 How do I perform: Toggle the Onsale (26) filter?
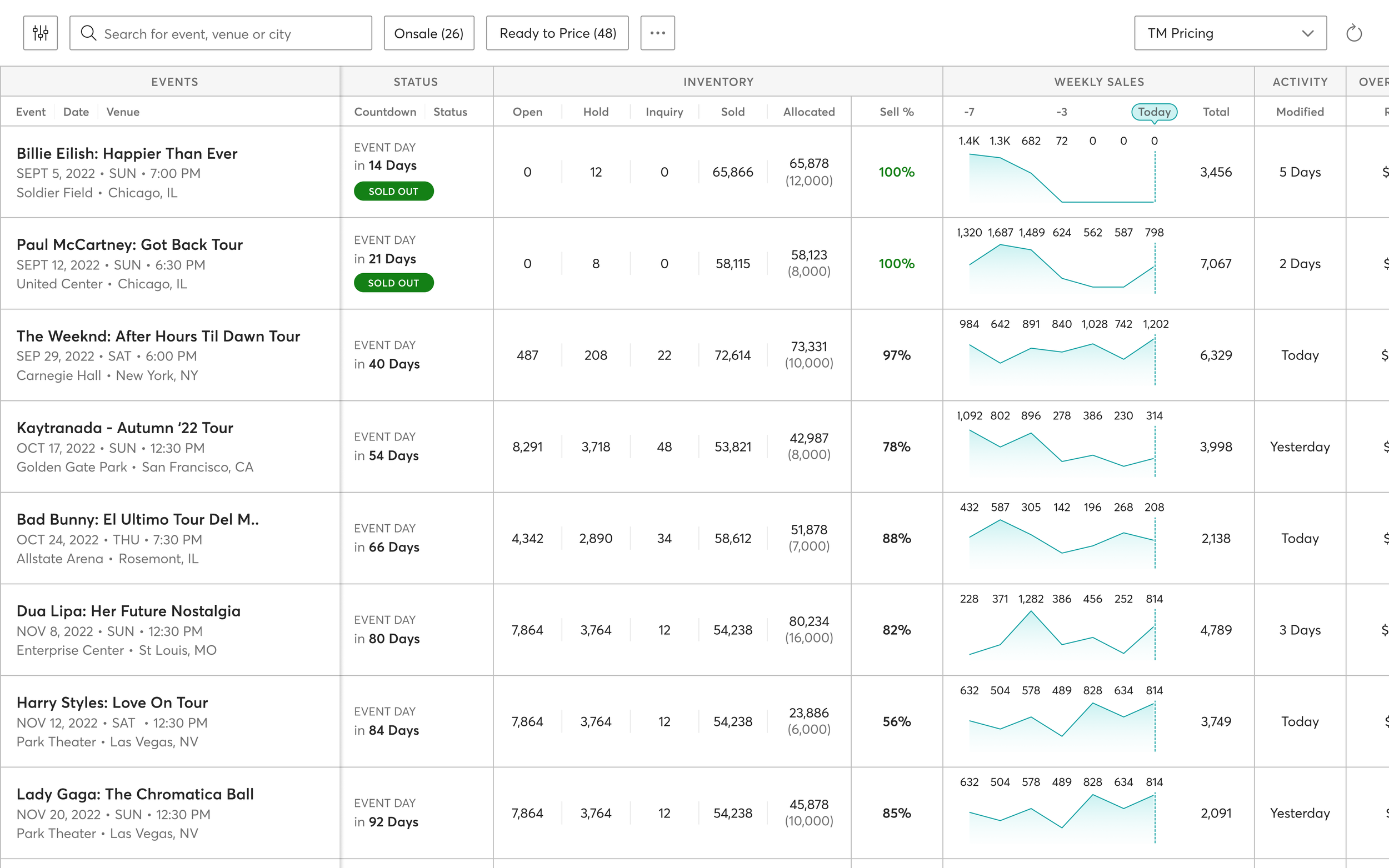coord(428,33)
